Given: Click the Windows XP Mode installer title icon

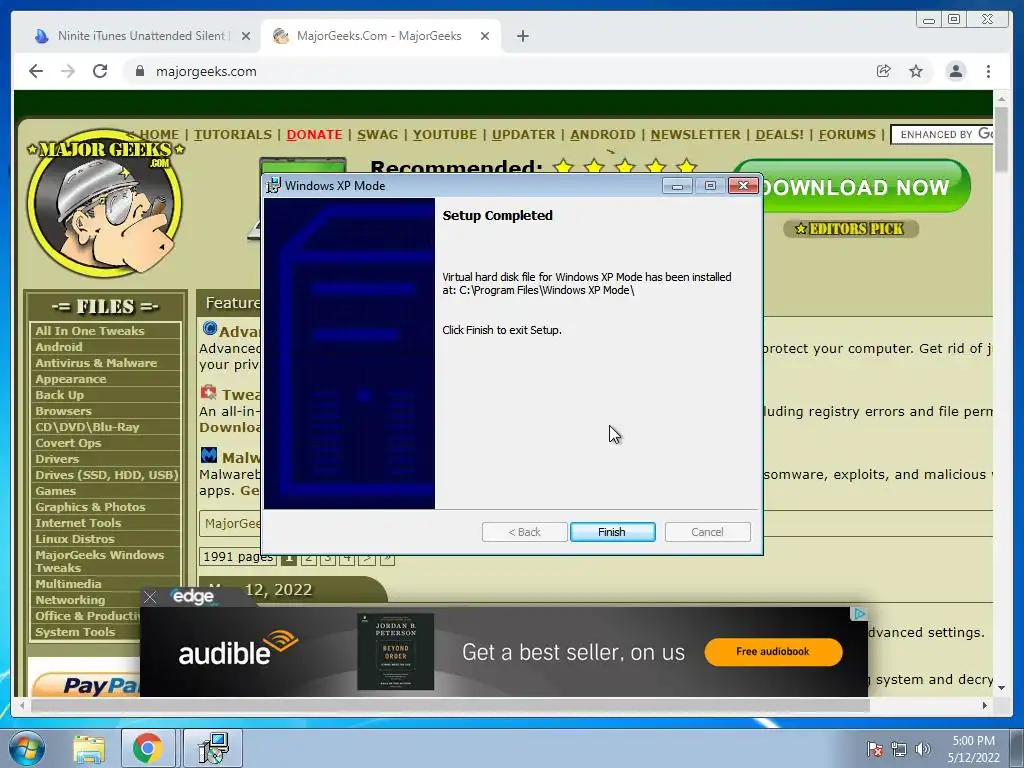Looking at the screenshot, I should pos(274,185).
